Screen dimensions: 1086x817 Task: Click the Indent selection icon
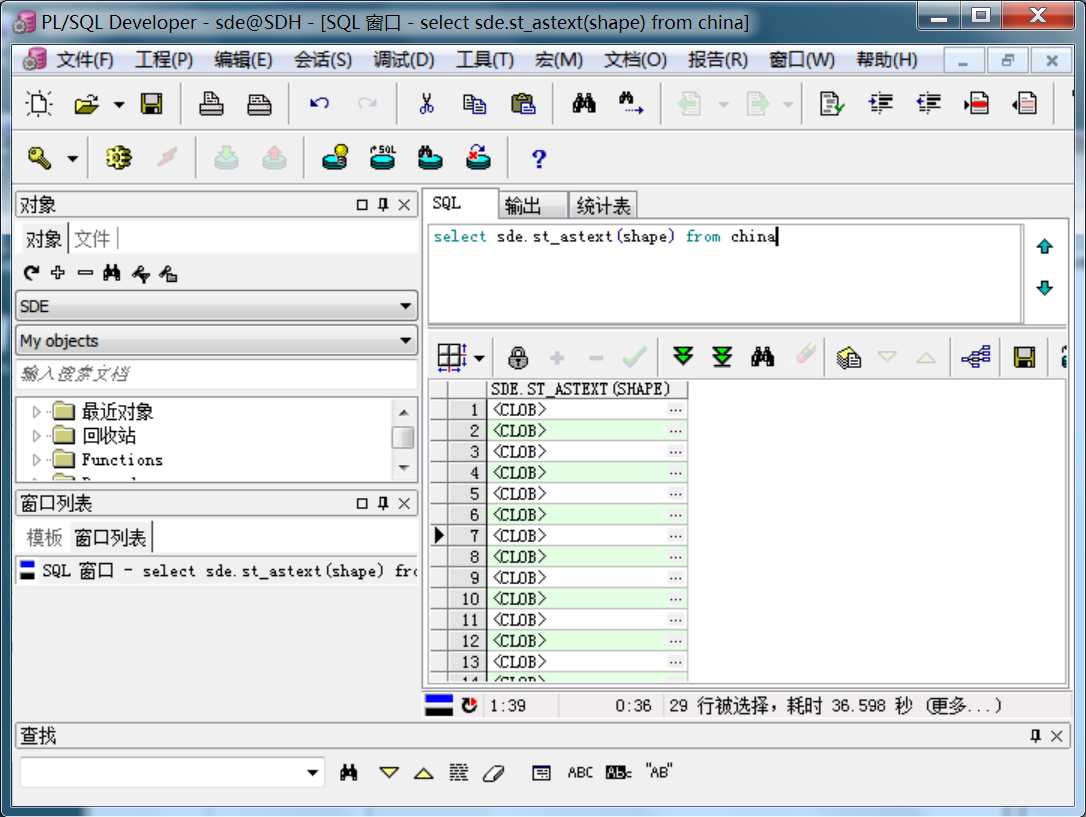point(880,104)
